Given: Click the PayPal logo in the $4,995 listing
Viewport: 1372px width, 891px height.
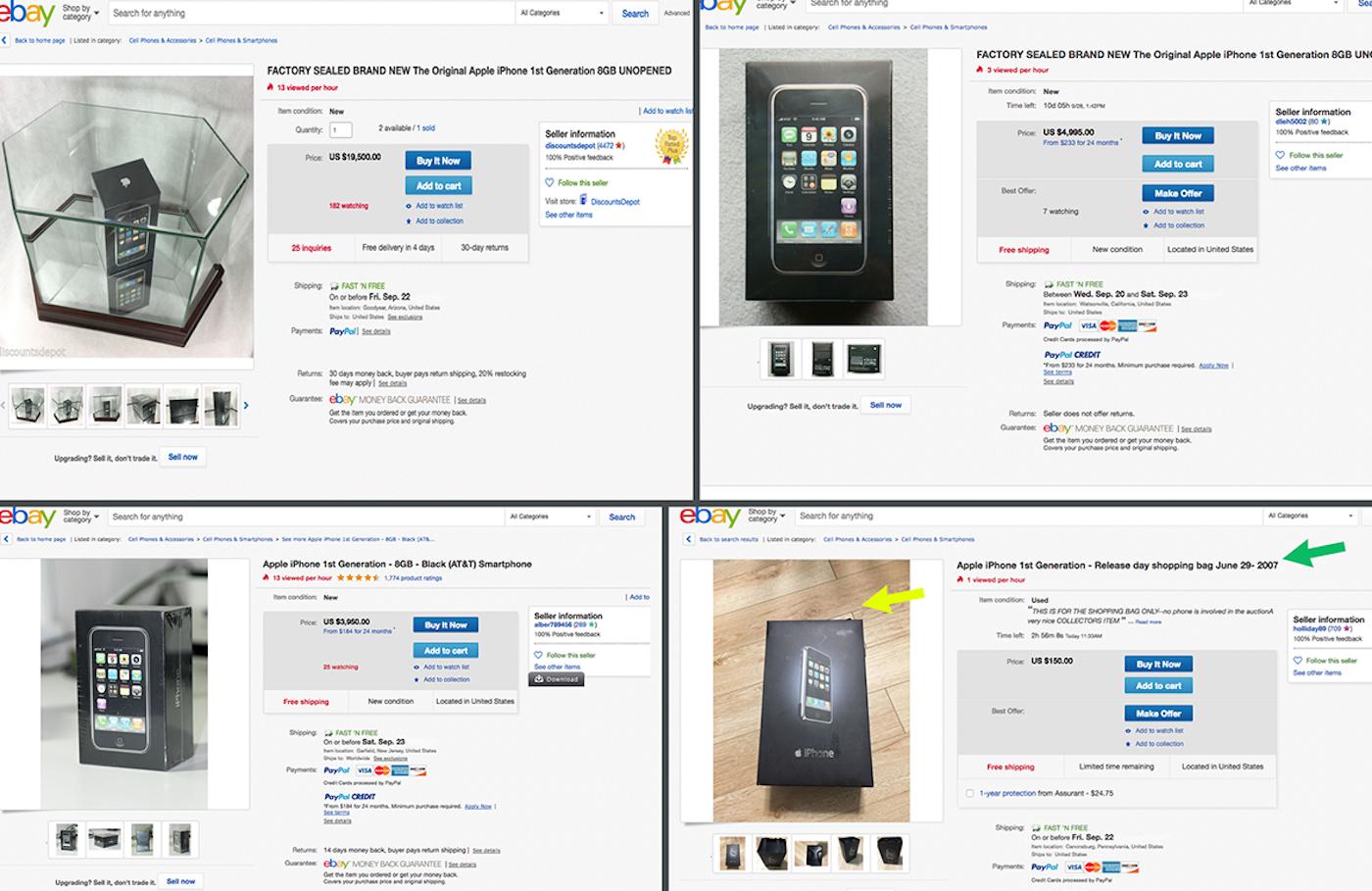Looking at the screenshot, I should (x=1057, y=325).
